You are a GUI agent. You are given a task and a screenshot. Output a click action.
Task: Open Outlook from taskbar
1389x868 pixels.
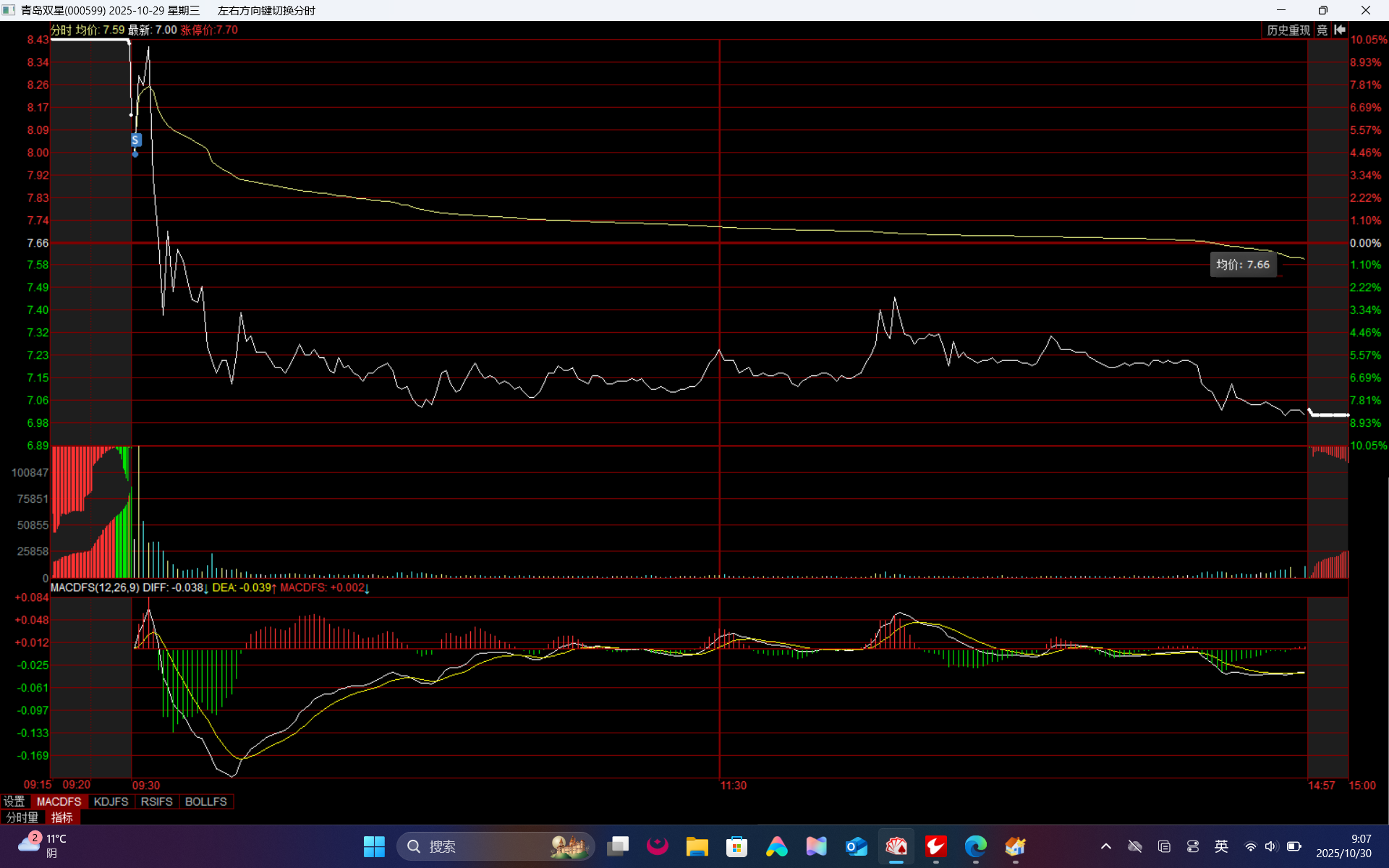[857, 846]
